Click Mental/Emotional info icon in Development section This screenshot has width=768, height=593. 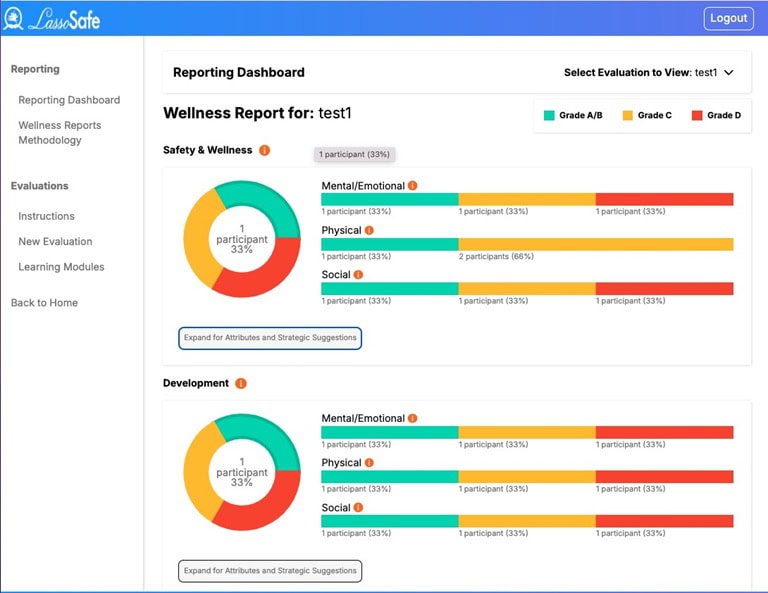412,419
